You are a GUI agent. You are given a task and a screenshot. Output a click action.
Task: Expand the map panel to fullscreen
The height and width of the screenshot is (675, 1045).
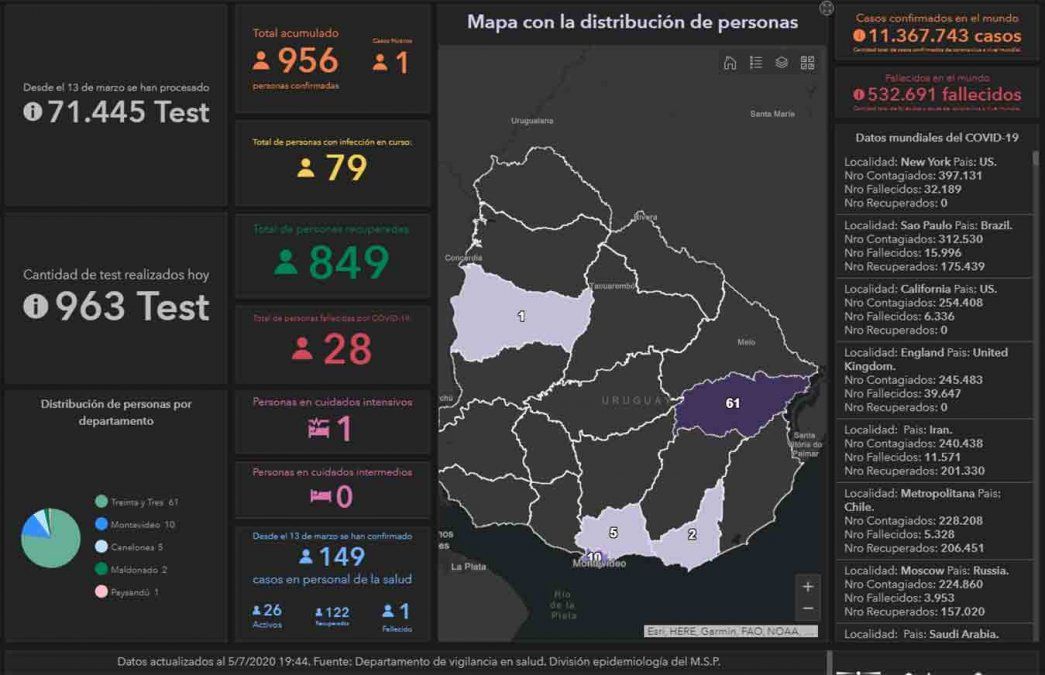(x=826, y=9)
